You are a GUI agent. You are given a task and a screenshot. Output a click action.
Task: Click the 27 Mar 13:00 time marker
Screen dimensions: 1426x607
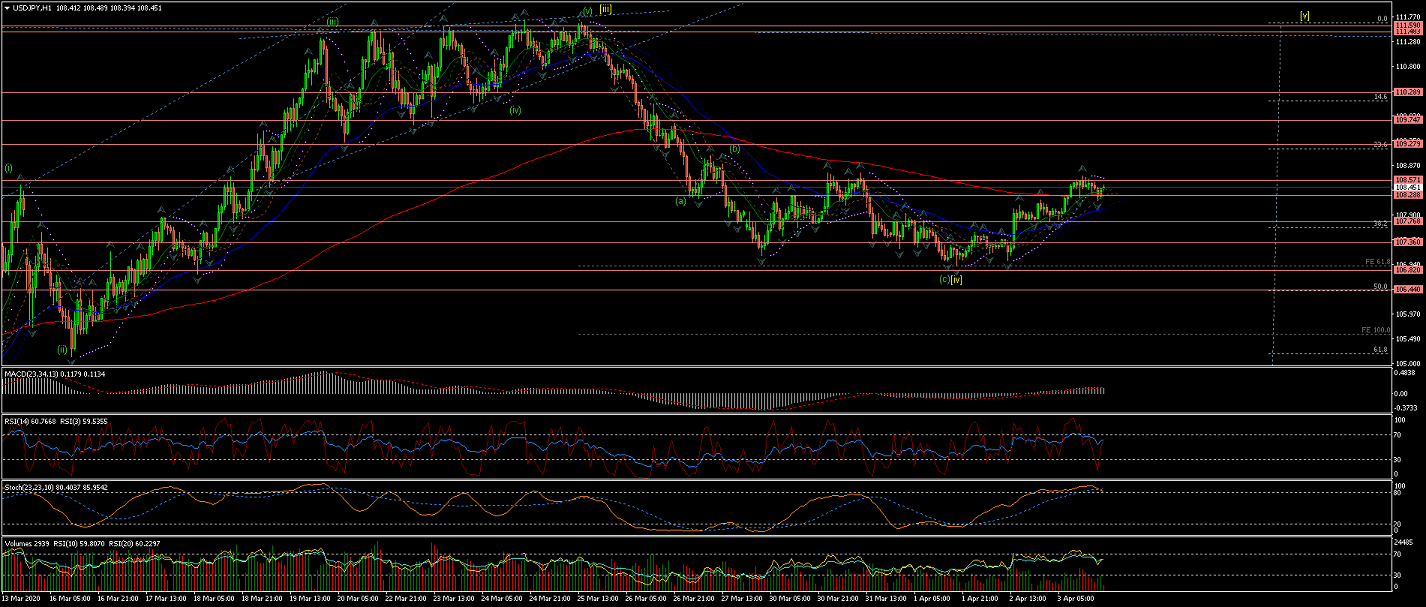(x=742, y=599)
